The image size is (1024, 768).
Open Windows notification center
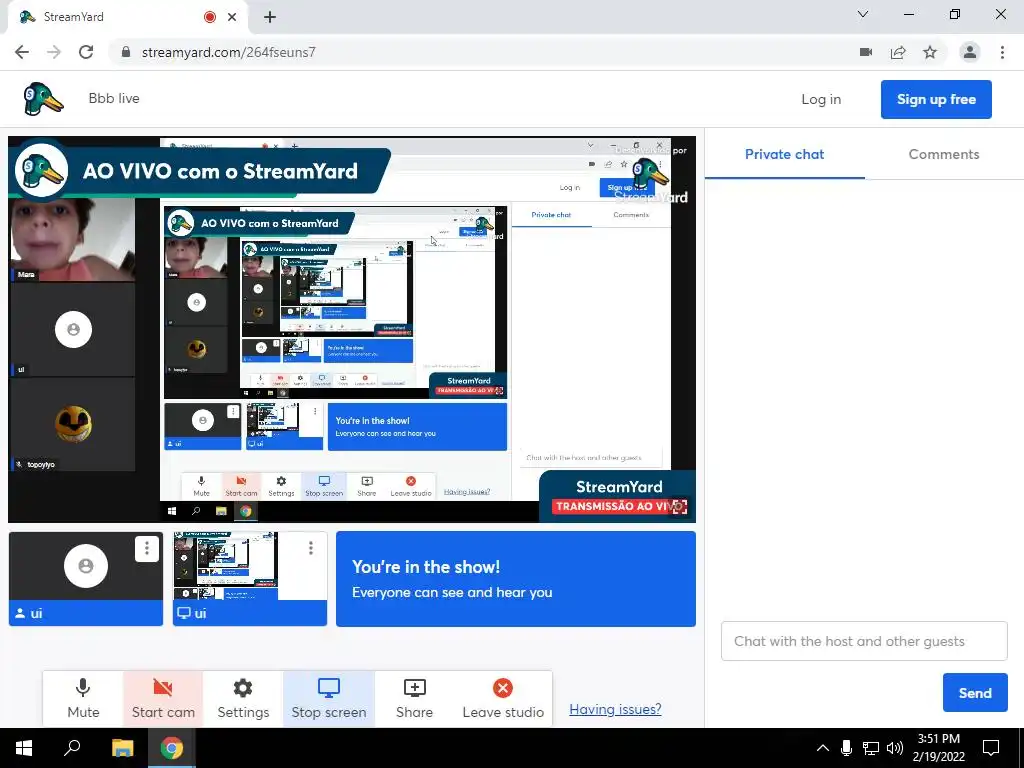[x=991, y=748]
